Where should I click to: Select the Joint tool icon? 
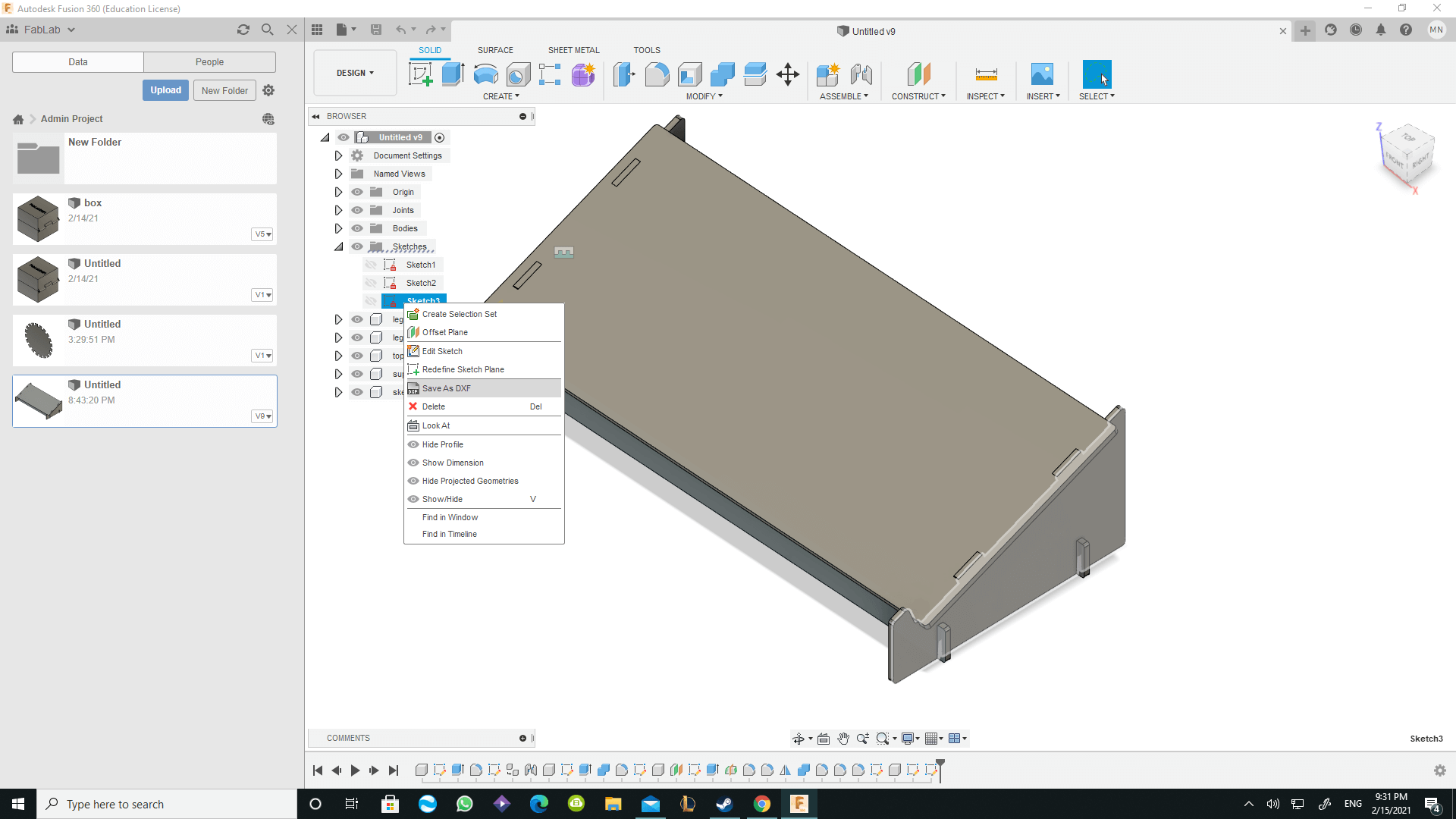tap(861, 74)
